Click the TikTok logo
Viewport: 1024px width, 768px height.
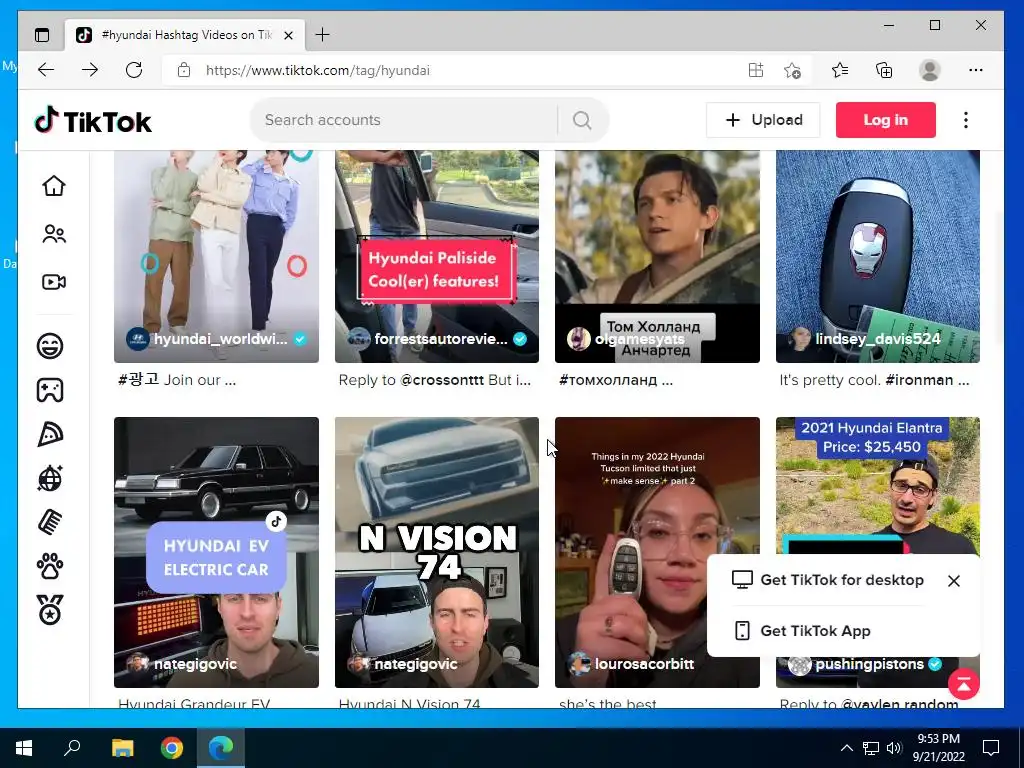[x=93, y=121]
